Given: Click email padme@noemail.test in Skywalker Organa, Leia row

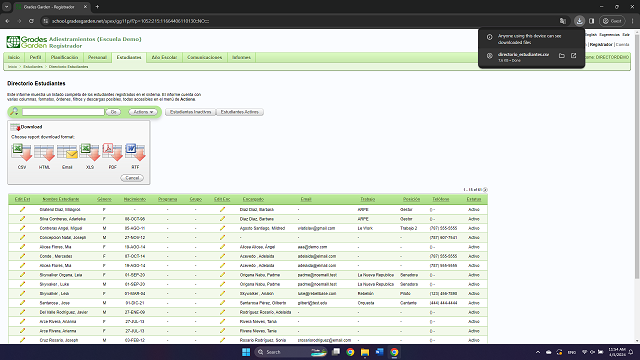Looking at the screenshot, I should [317, 275].
